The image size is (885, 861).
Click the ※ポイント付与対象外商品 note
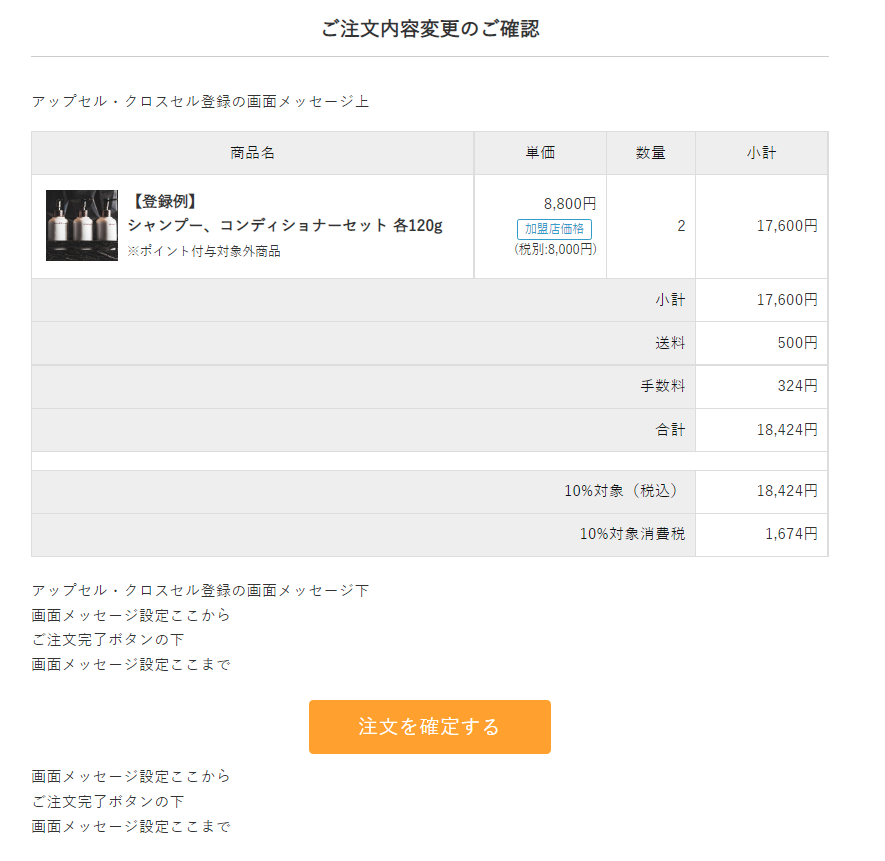(x=204, y=251)
